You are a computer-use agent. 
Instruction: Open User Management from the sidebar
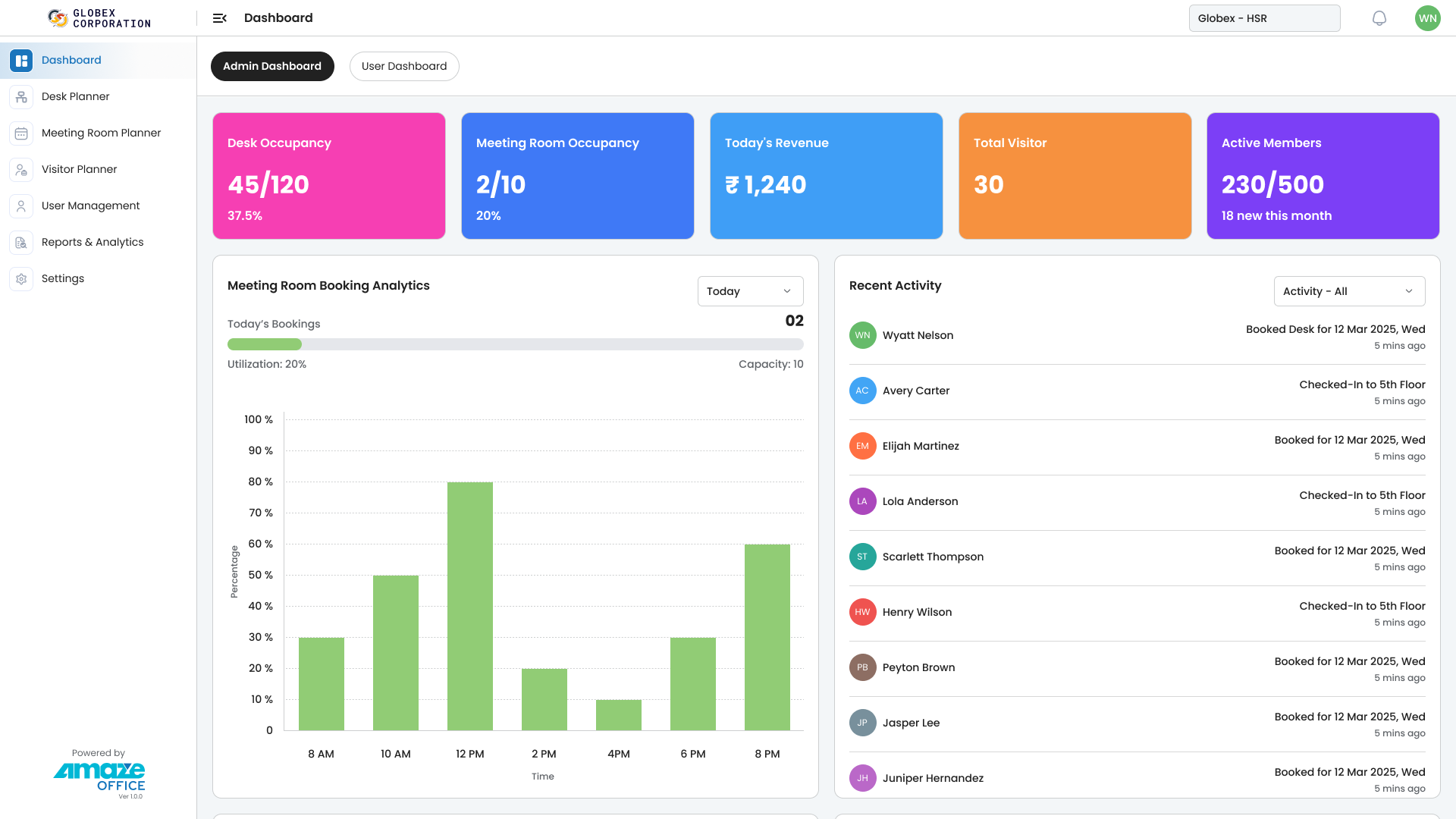(x=90, y=206)
